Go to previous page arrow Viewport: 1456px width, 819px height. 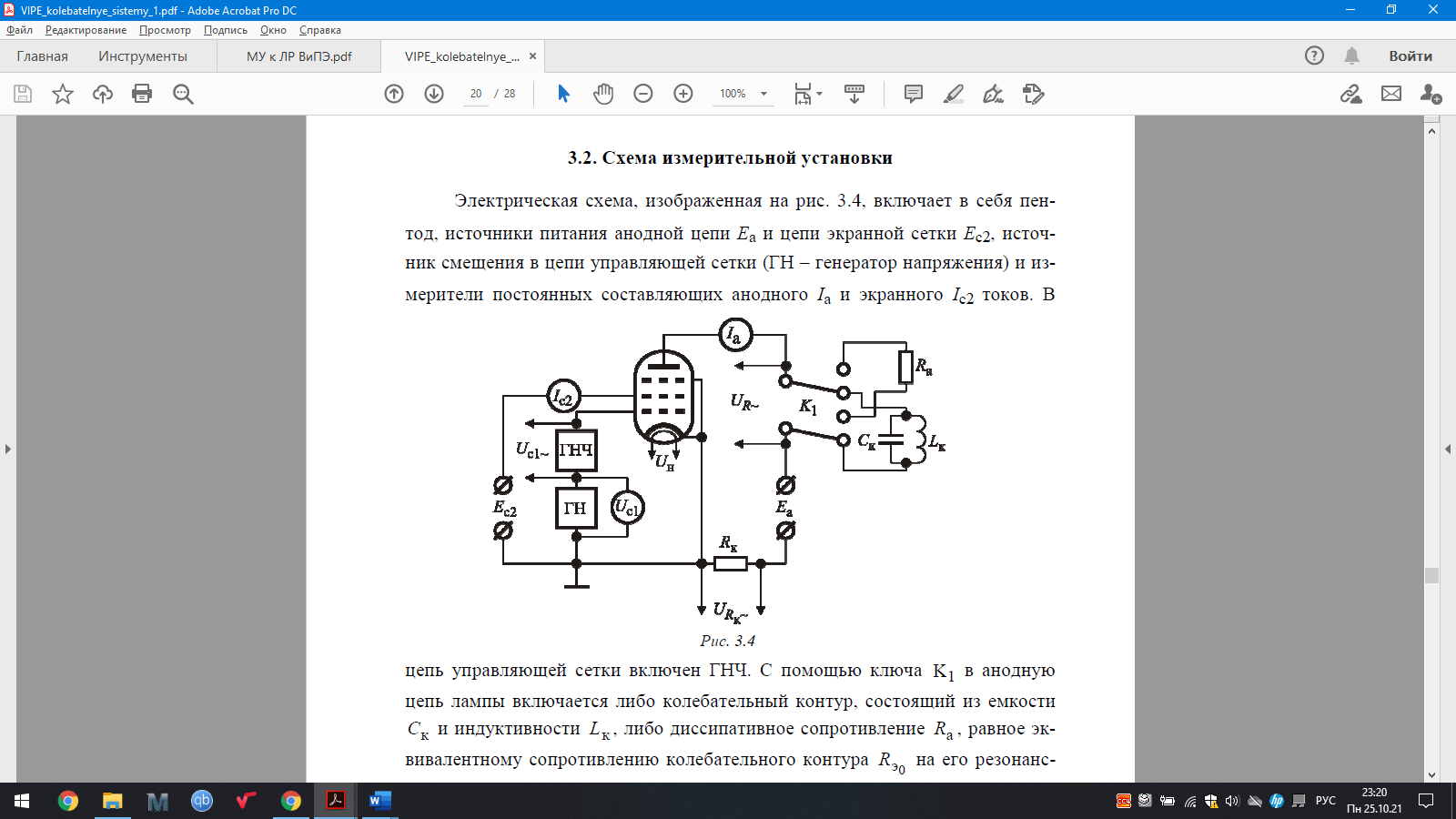[x=394, y=94]
